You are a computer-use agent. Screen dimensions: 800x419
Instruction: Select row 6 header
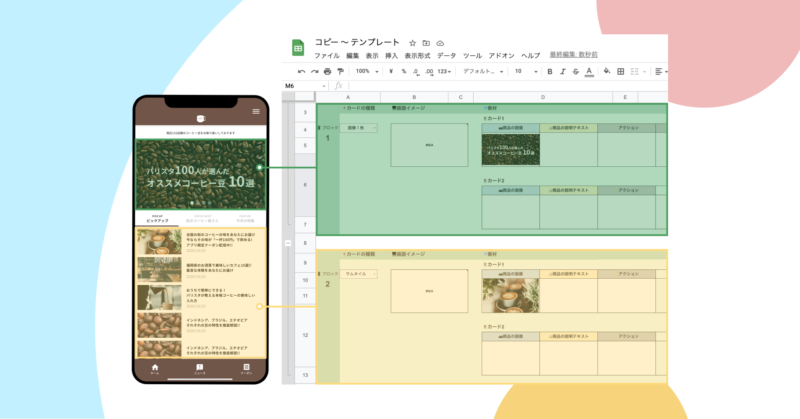[x=305, y=185]
